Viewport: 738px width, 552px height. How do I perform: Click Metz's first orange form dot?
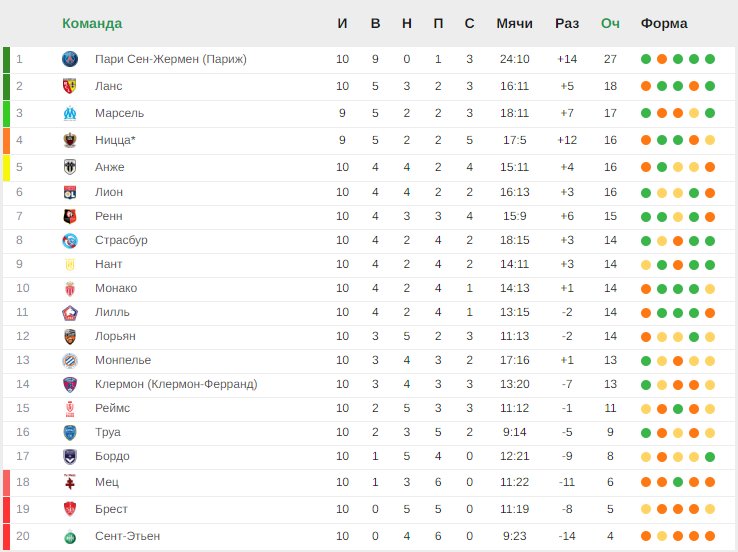pyautogui.click(x=646, y=482)
